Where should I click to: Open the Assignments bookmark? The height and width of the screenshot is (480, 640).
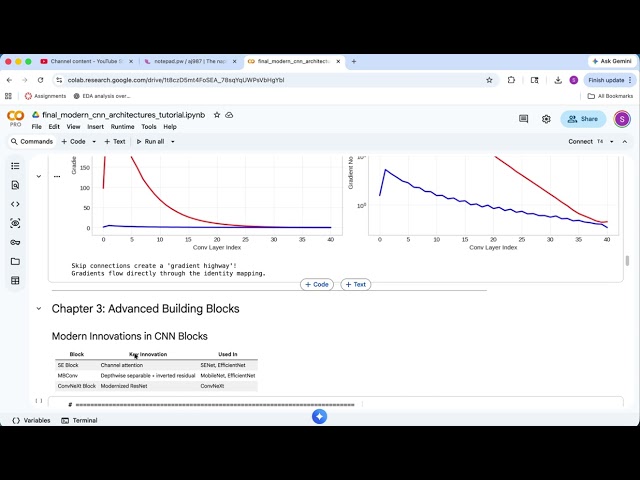pyautogui.click(x=45, y=96)
